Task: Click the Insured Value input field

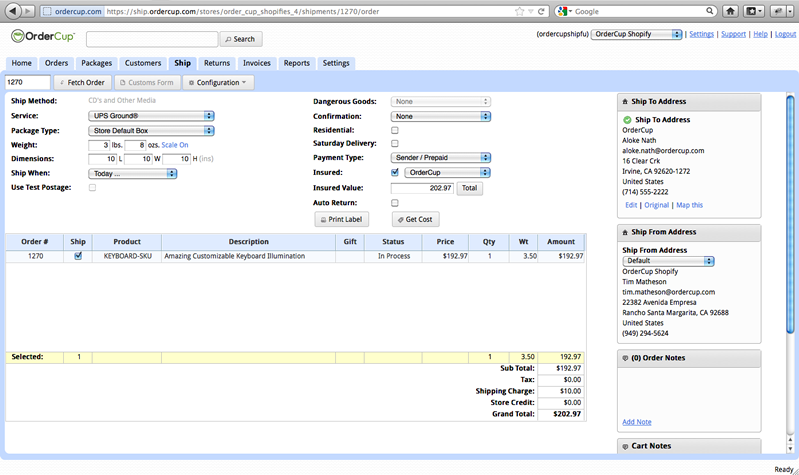Action: click(422, 188)
